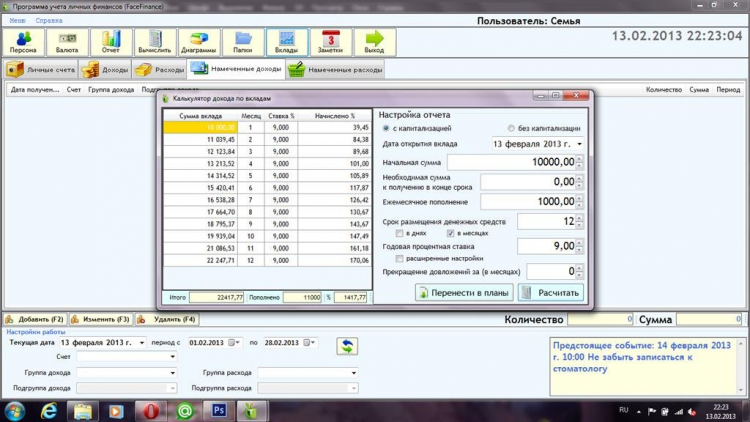Click the upcoming event reminder text
750x422 pixels.
(642, 357)
